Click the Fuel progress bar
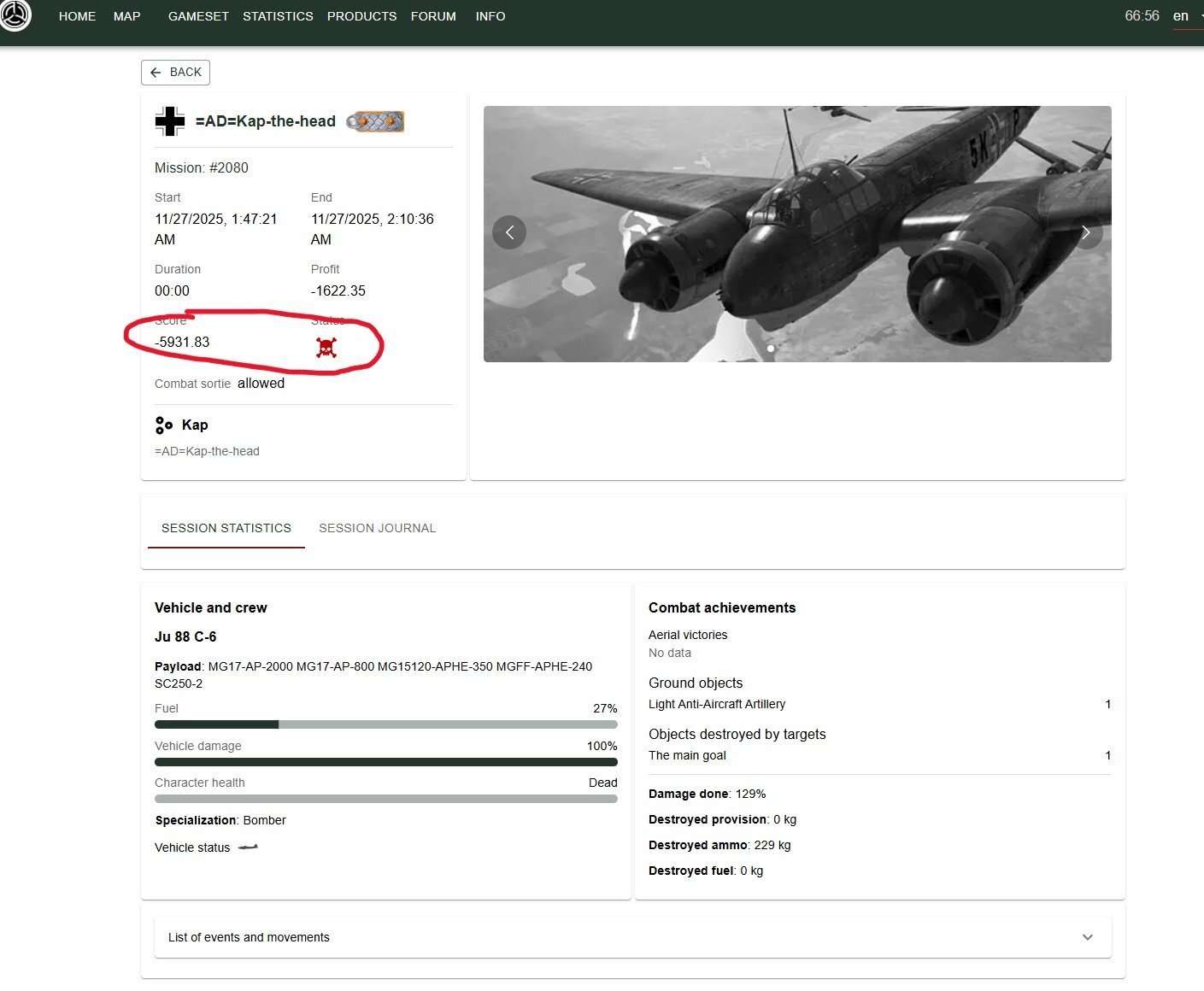The image size is (1204, 991). click(385, 724)
